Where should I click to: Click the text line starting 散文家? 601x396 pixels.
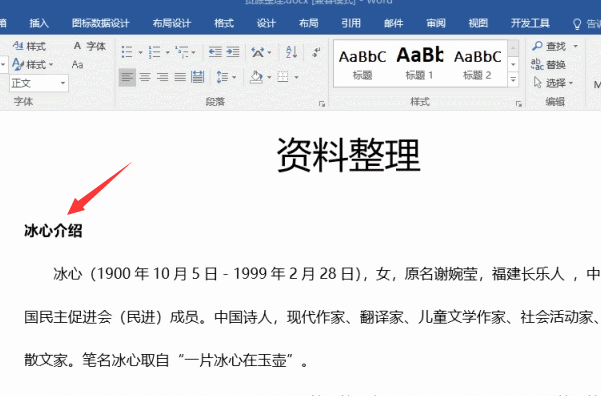point(166,360)
